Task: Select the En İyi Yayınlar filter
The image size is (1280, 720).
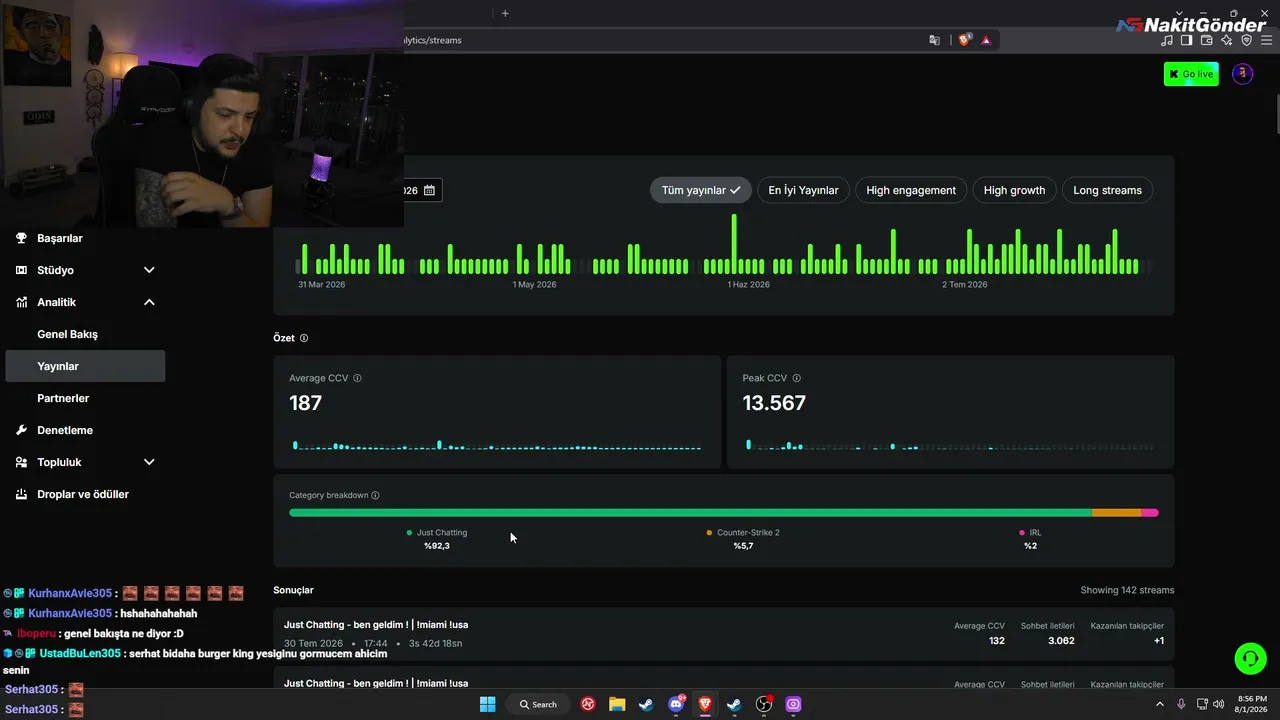Action: (803, 190)
